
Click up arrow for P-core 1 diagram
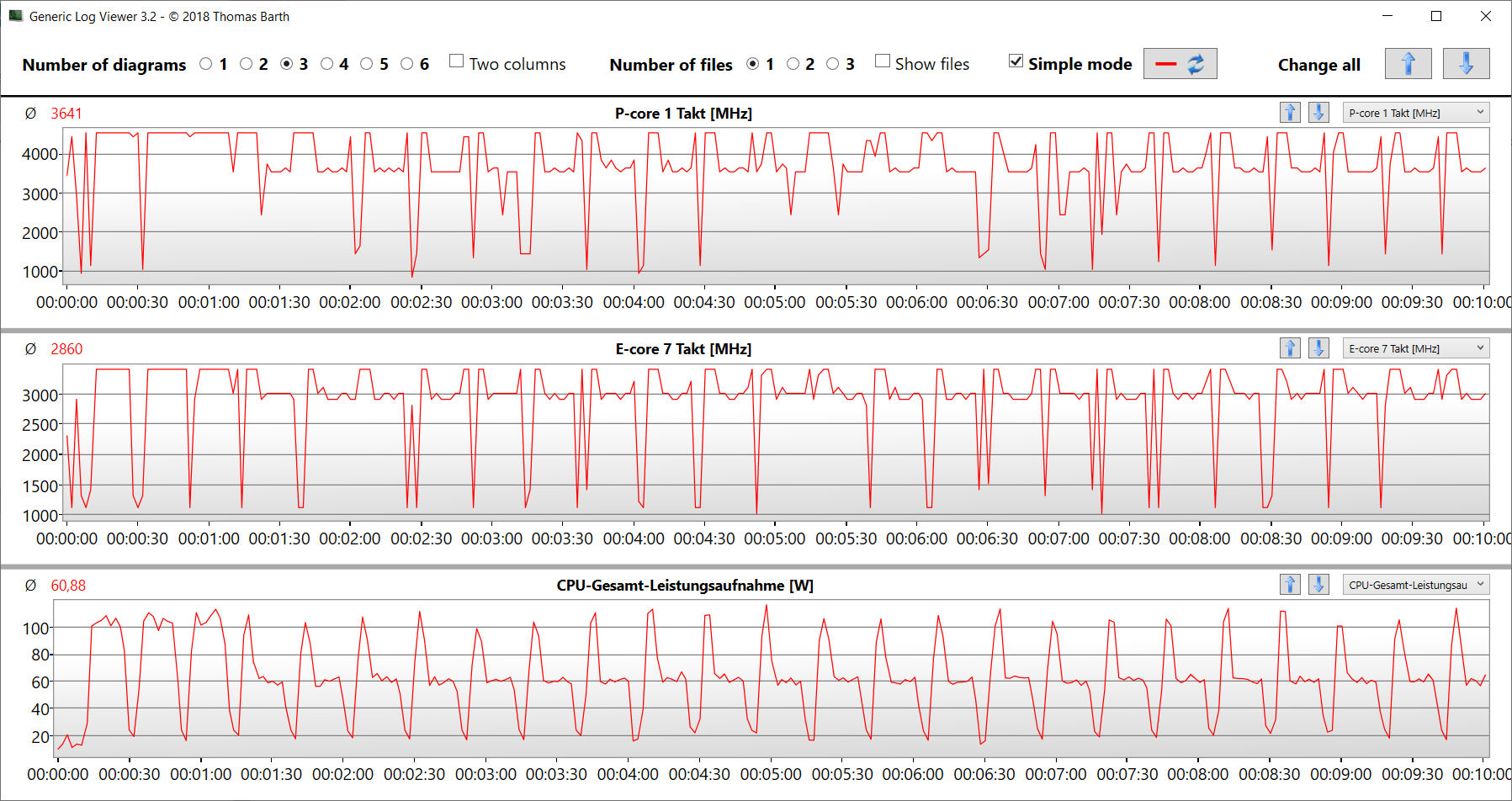point(1290,113)
